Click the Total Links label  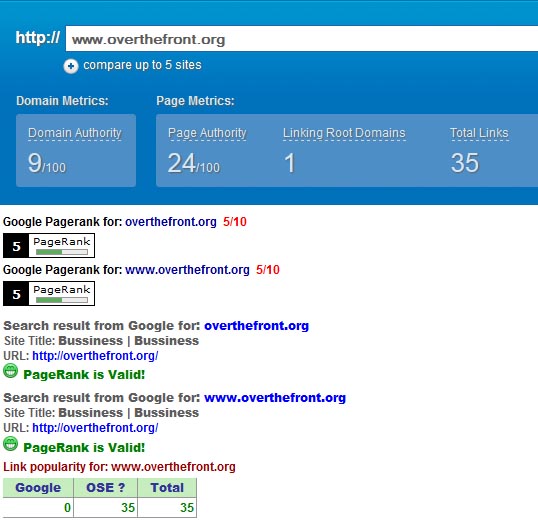point(479,133)
